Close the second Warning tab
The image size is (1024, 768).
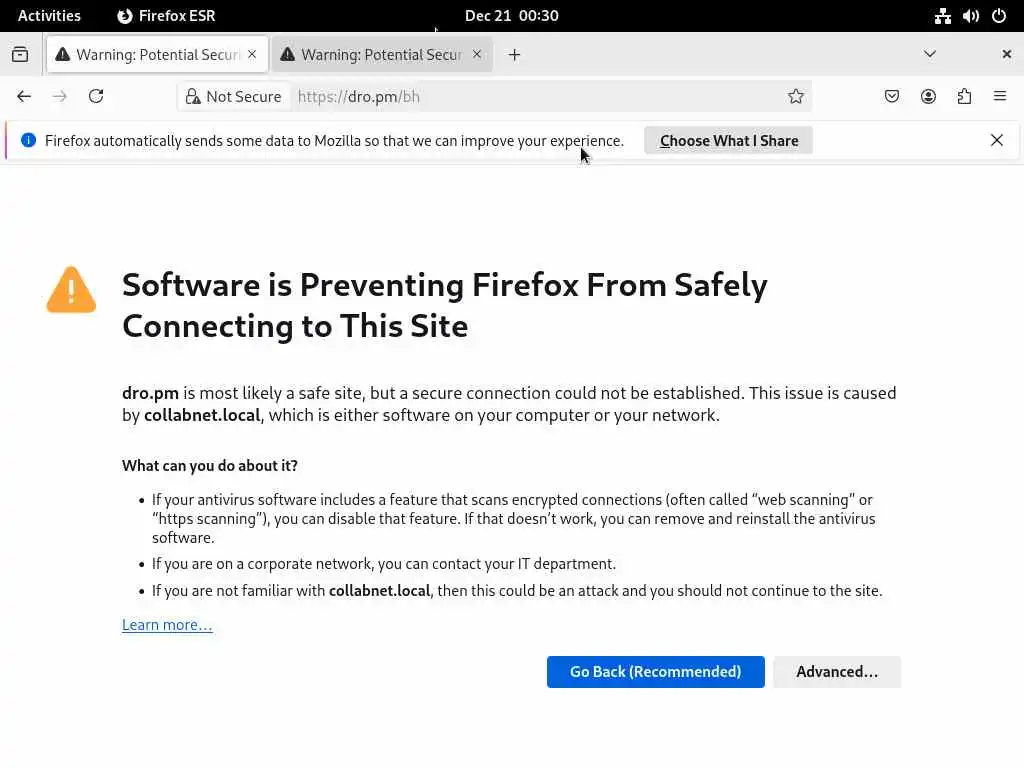pyautogui.click(x=477, y=54)
